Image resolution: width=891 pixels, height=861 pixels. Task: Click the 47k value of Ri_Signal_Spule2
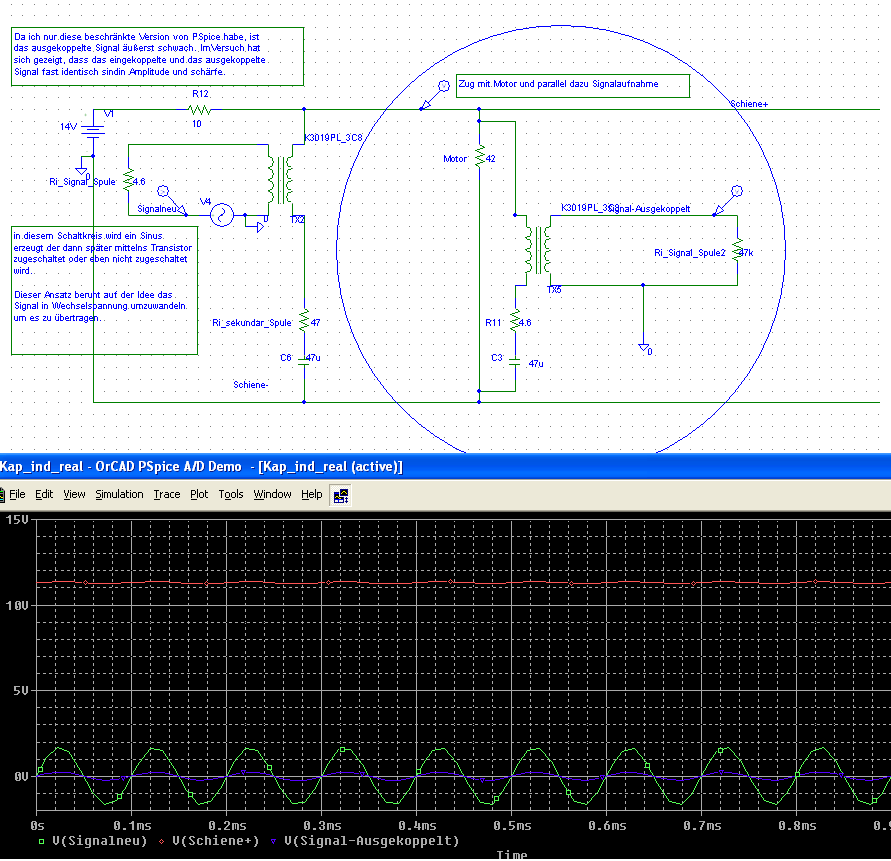tap(746, 253)
